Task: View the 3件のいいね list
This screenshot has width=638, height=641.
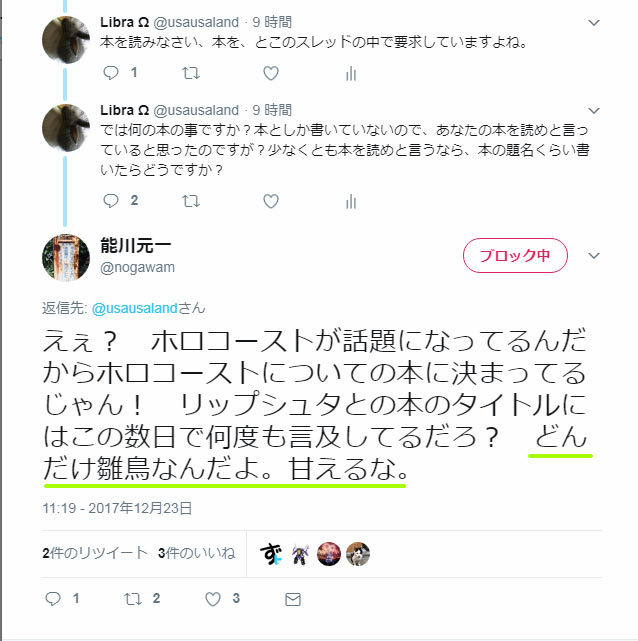Action: coord(197,553)
